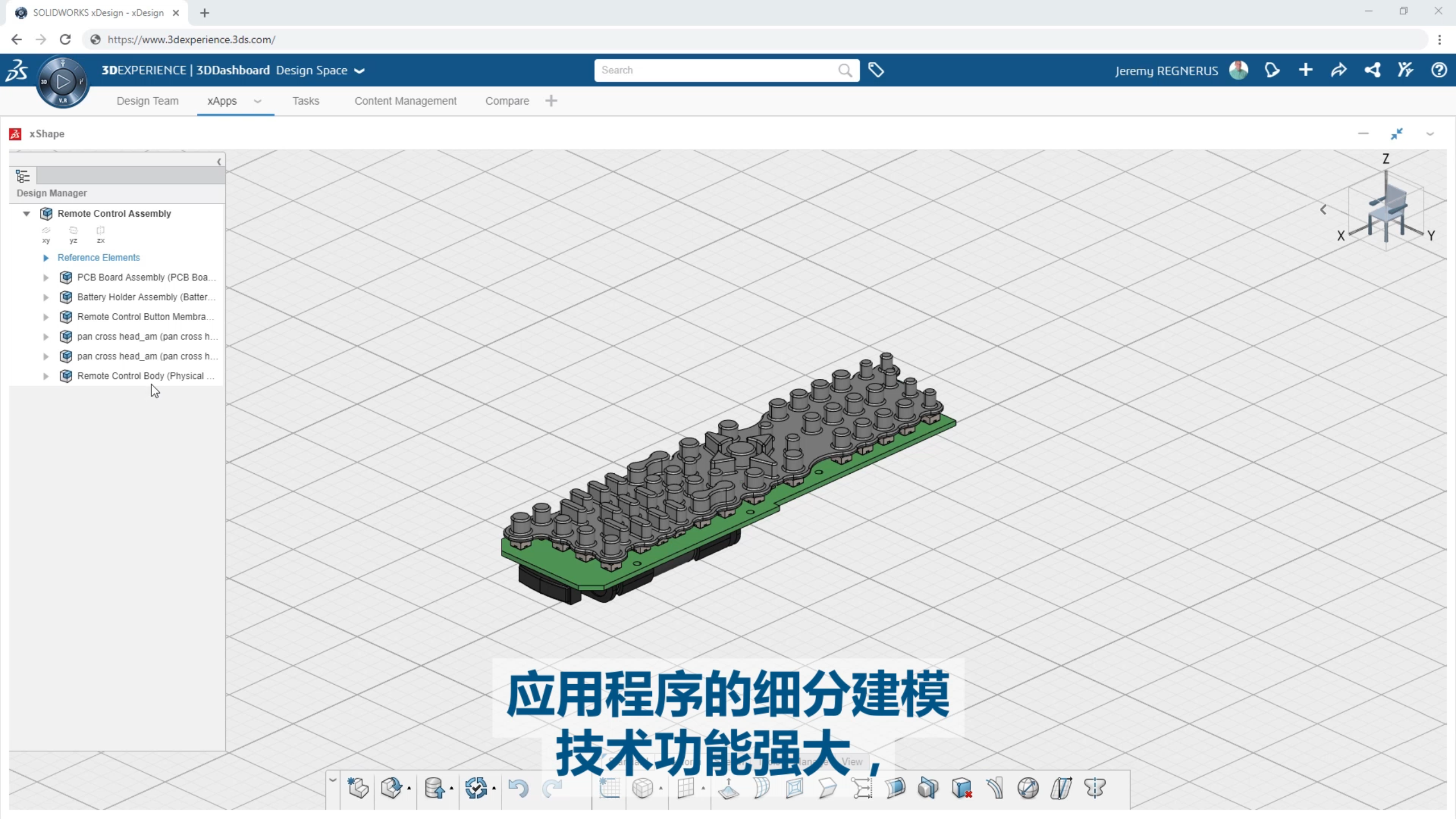Open the Design Space dropdown
This screenshot has height=819, width=1456.
coord(360,71)
